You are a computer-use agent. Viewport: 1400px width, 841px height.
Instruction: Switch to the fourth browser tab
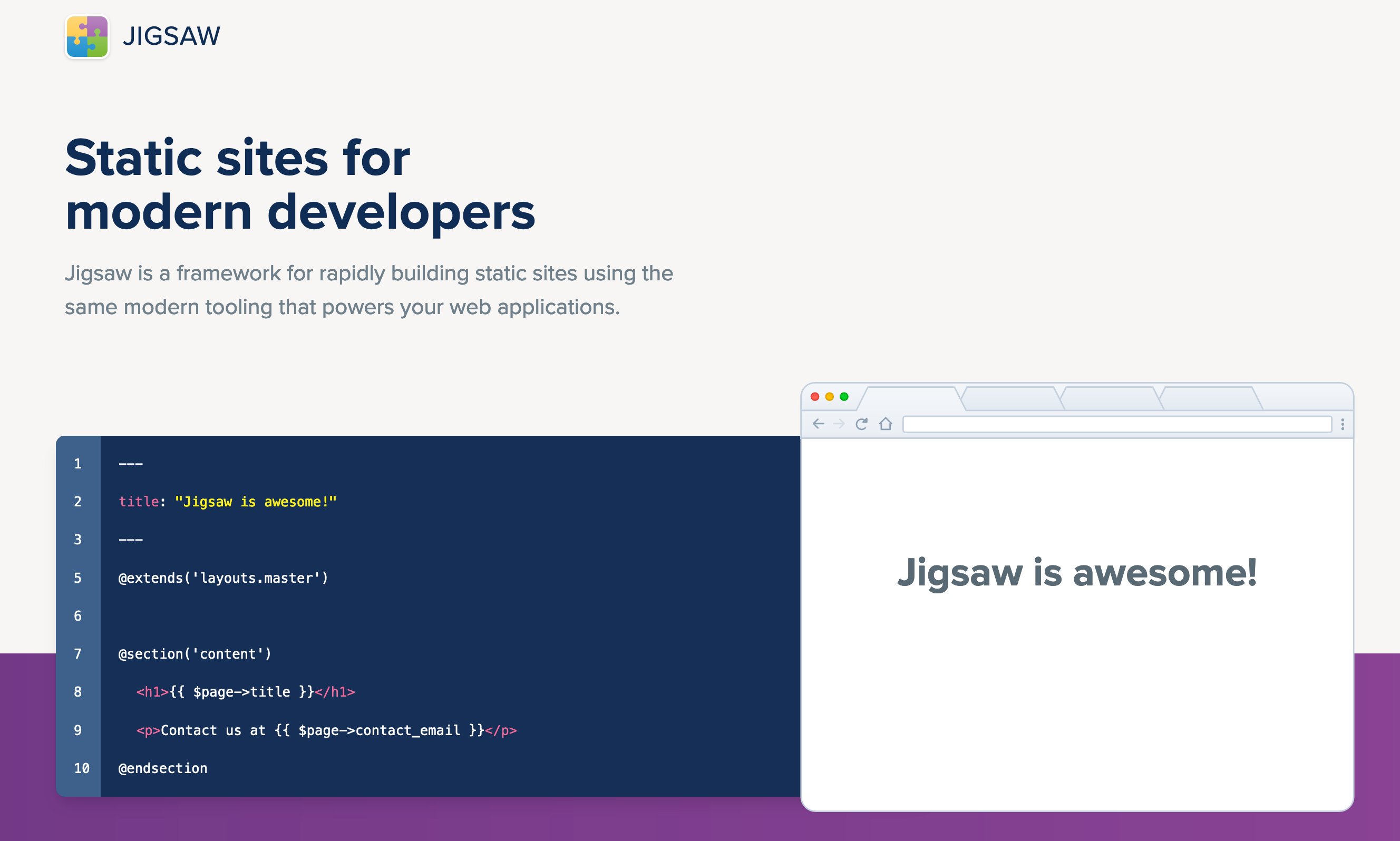1211,399
